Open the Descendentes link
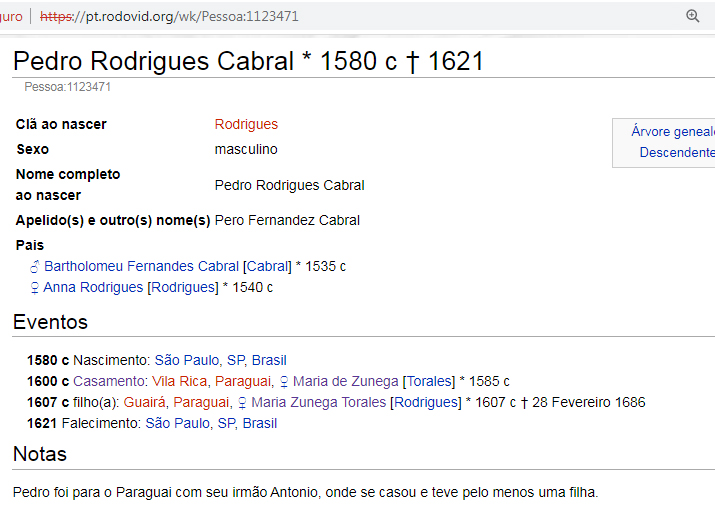This screenshot has width=715, height=519. pyautogui.click(x=676, y=153)
